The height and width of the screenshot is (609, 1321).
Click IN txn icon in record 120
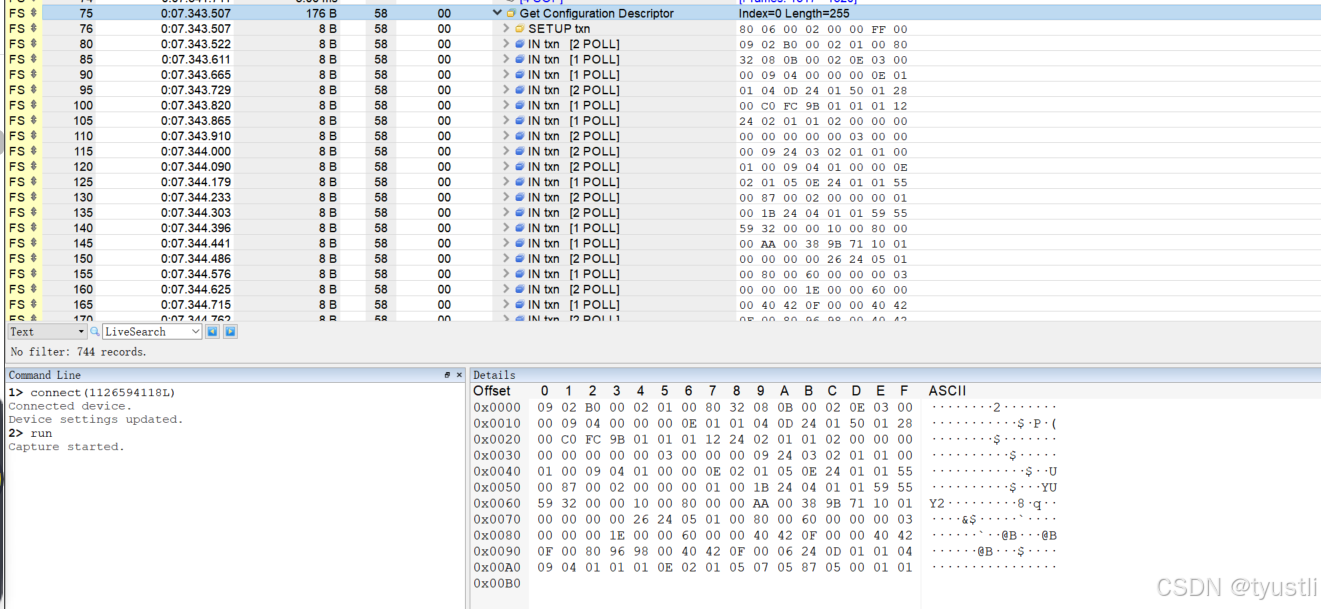pos(520,167)
